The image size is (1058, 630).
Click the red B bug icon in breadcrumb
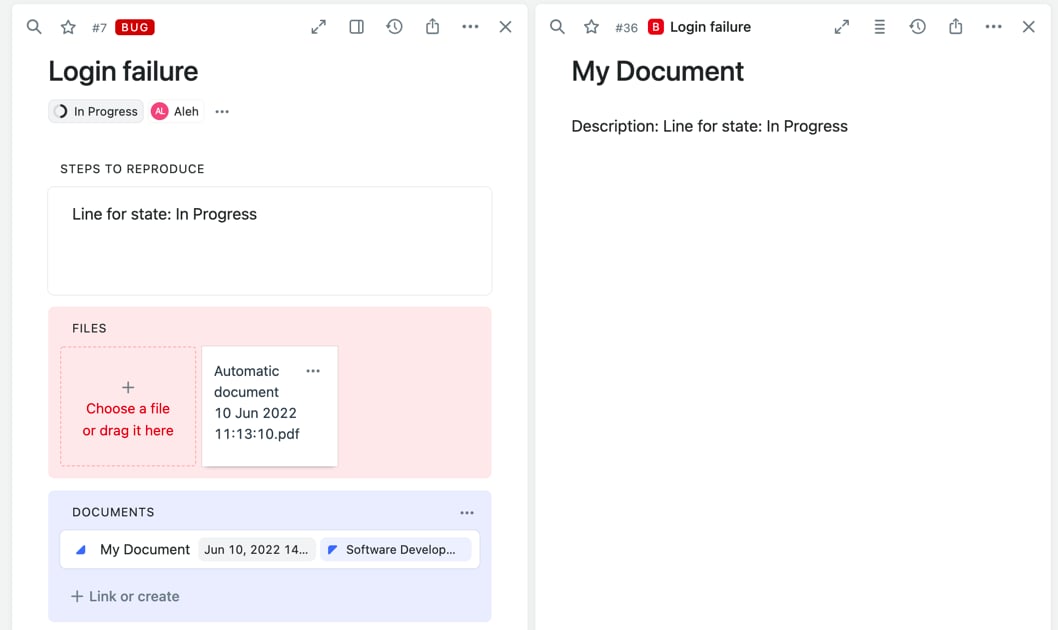[656, 27]
